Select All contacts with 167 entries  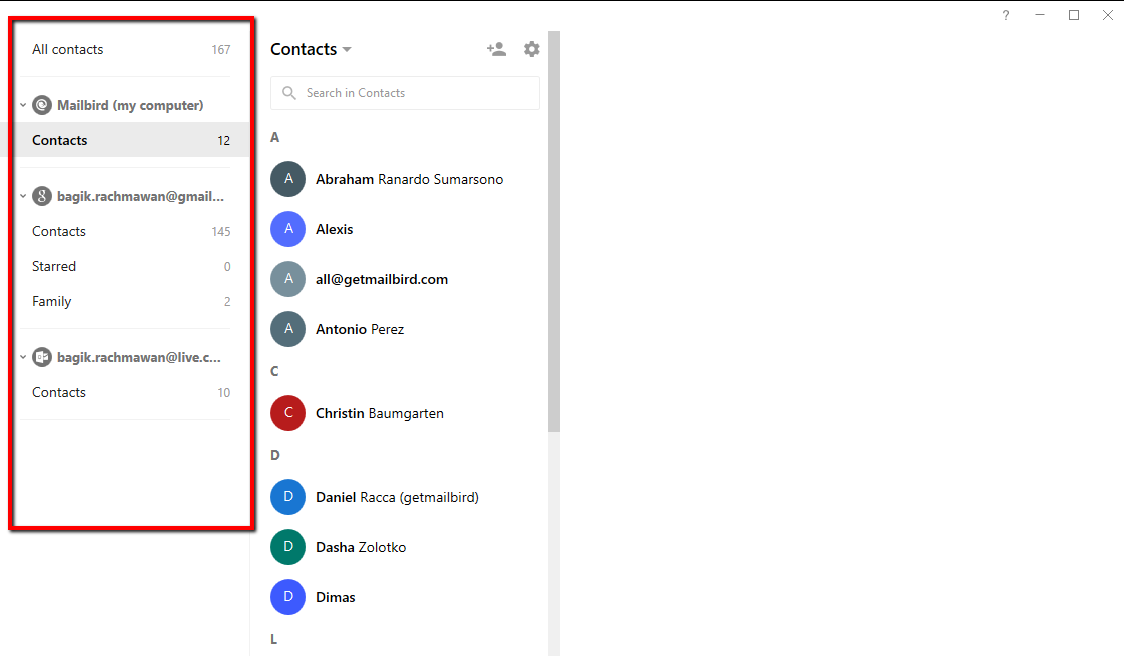(x=131, y=49)
